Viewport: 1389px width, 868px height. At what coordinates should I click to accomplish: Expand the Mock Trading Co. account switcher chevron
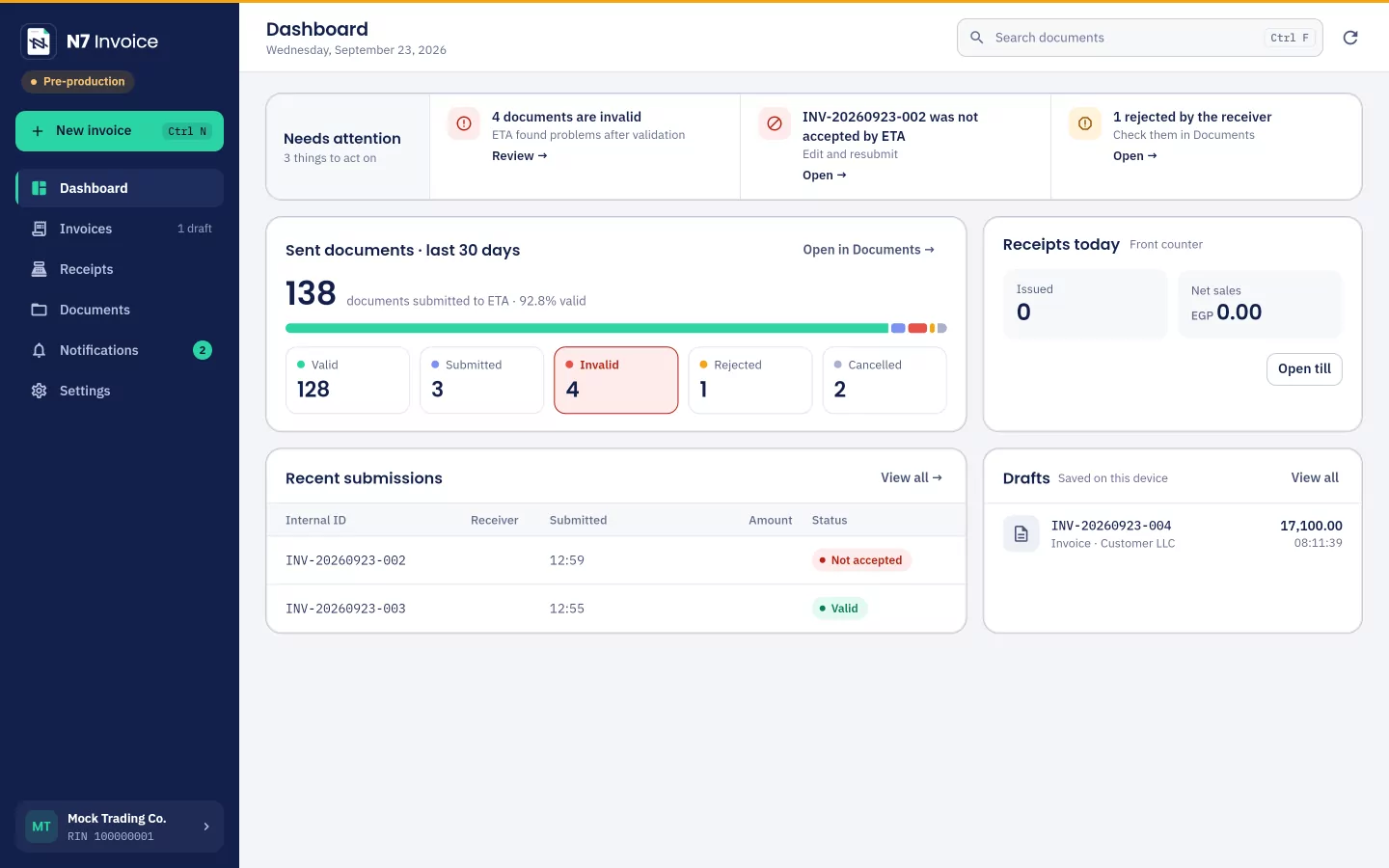[206, 827]
